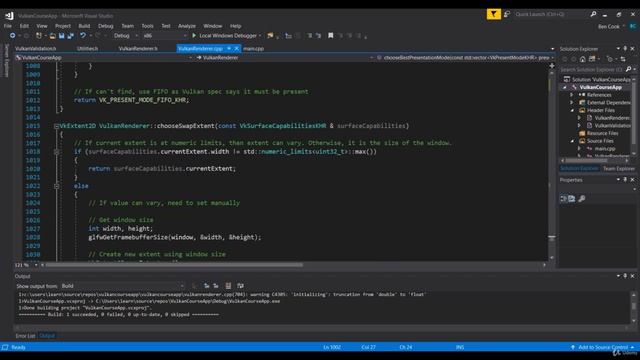
Task: Expand the References node
Action: click(x=572, y=95)
